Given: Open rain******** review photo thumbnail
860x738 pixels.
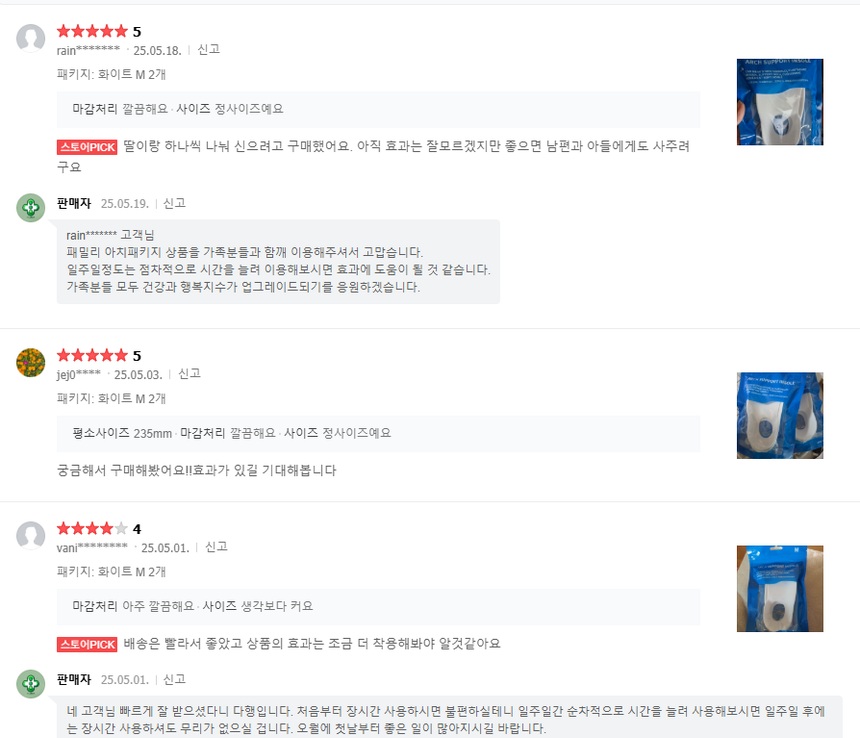Looking at the screenshot, I should pyautogui.click(x=780, y=102).
